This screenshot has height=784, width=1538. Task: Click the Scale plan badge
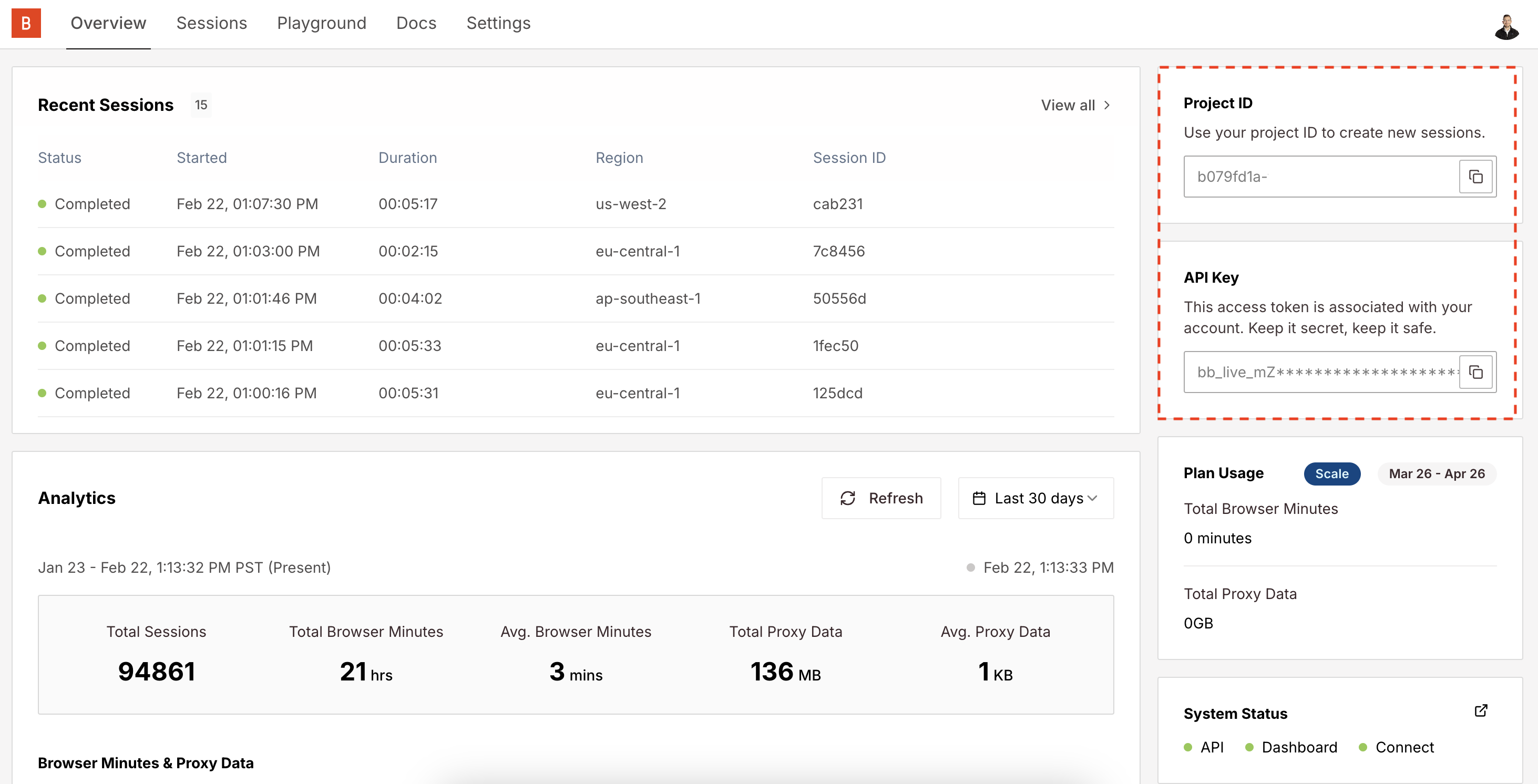pos(1332,473)
